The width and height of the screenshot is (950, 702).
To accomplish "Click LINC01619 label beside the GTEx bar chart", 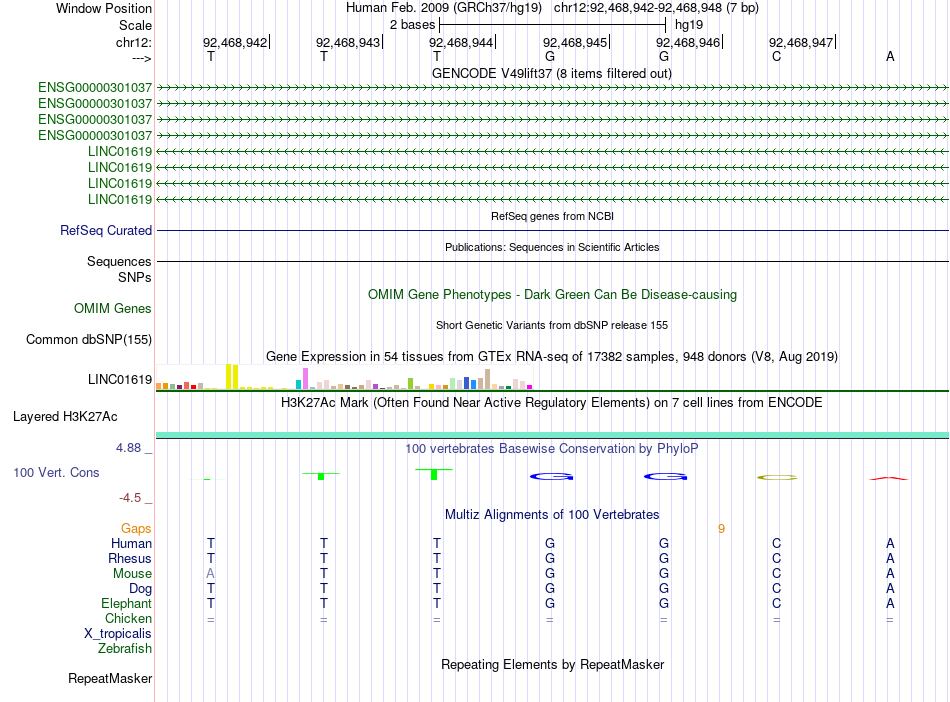I will click(120, 379).
